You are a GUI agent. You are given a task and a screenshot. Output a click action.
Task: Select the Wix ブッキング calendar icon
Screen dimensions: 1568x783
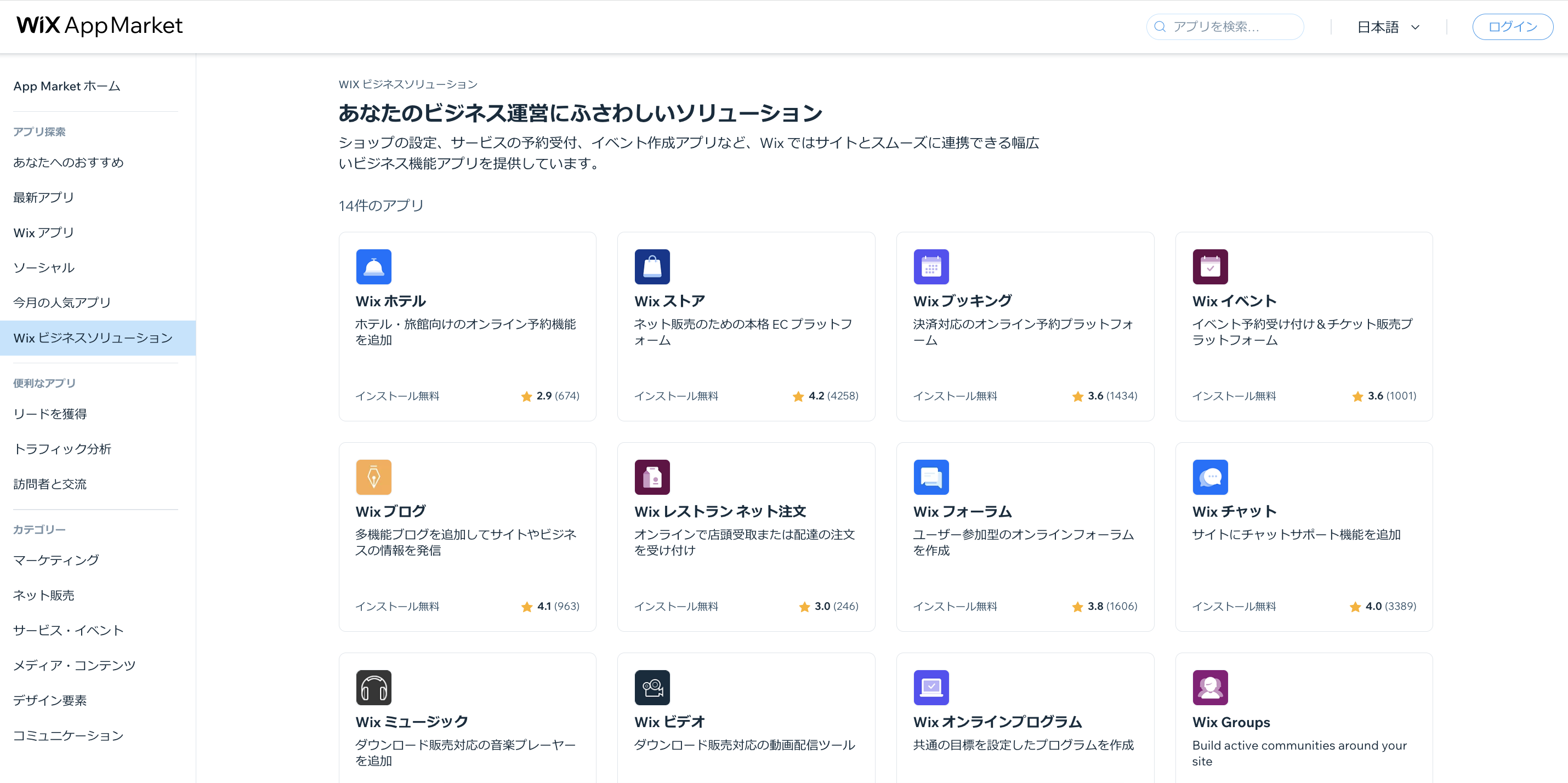pos(931,266)
